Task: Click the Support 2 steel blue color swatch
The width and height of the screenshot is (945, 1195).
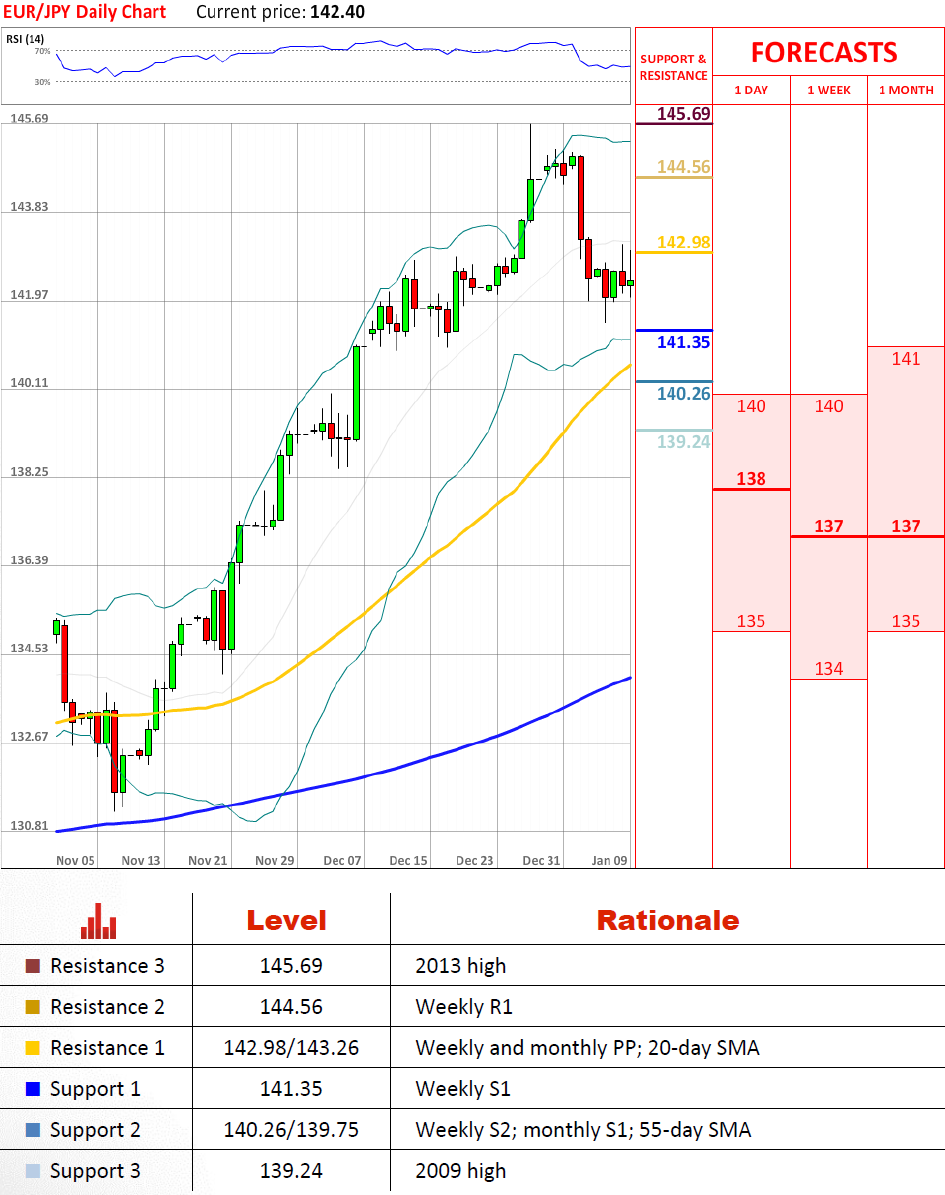Action: [33, 1129]
